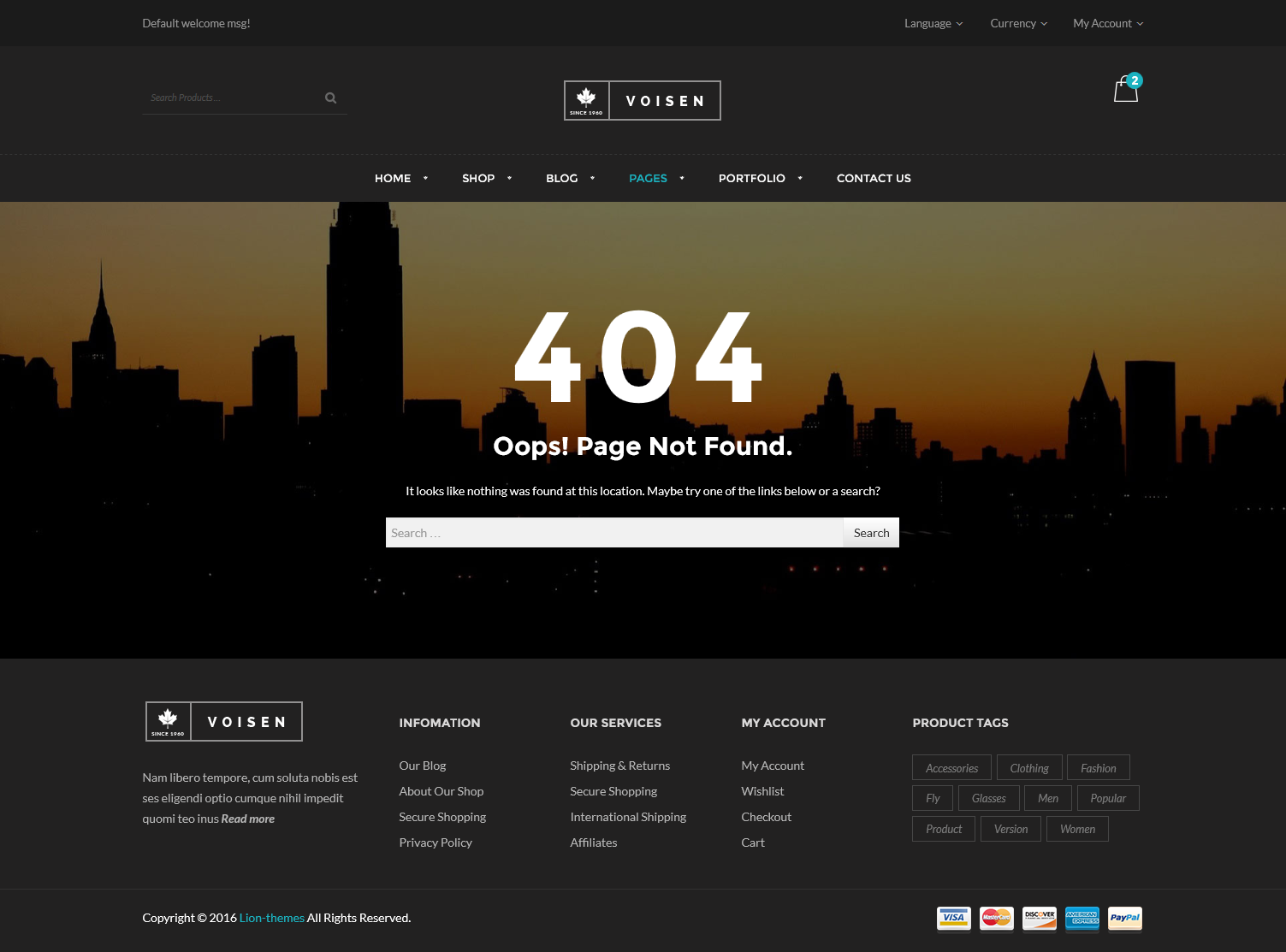The height and width of the screenshot is (952, 1286).
Task: Open the My Account dropdown in top bar
Action: [1108, 23]
